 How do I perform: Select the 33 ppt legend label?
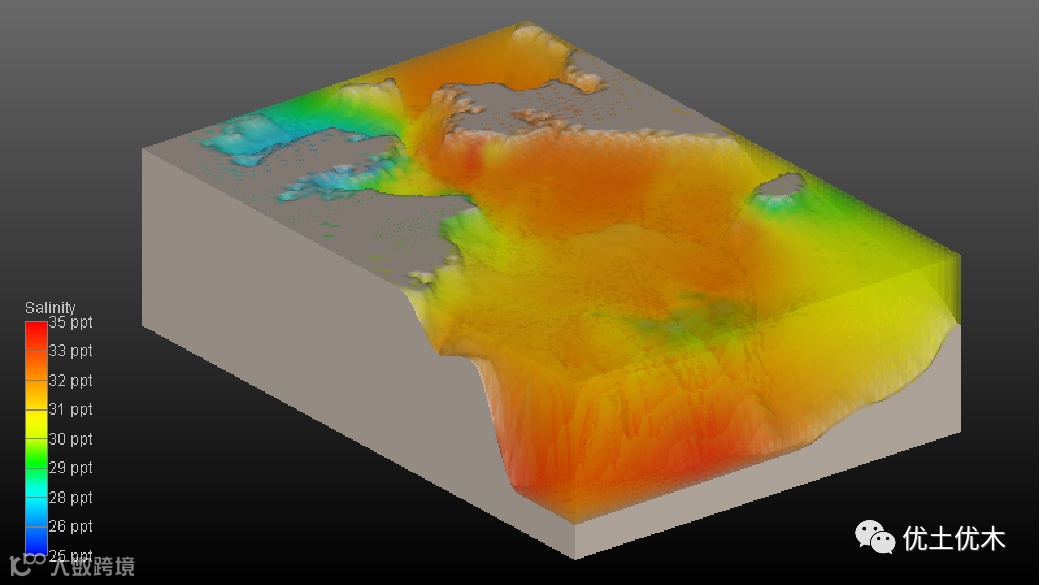tap(71, 351)
